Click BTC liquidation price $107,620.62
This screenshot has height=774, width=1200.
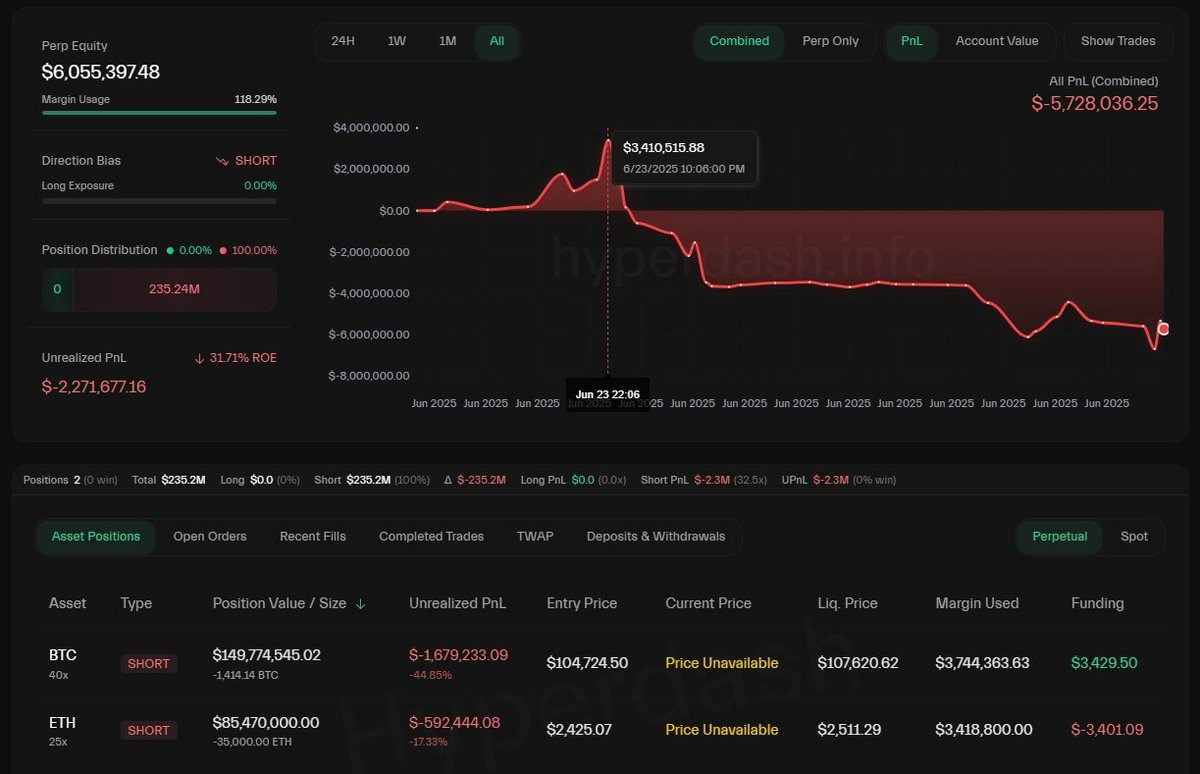pyautogui.click(x=858, y=663)
